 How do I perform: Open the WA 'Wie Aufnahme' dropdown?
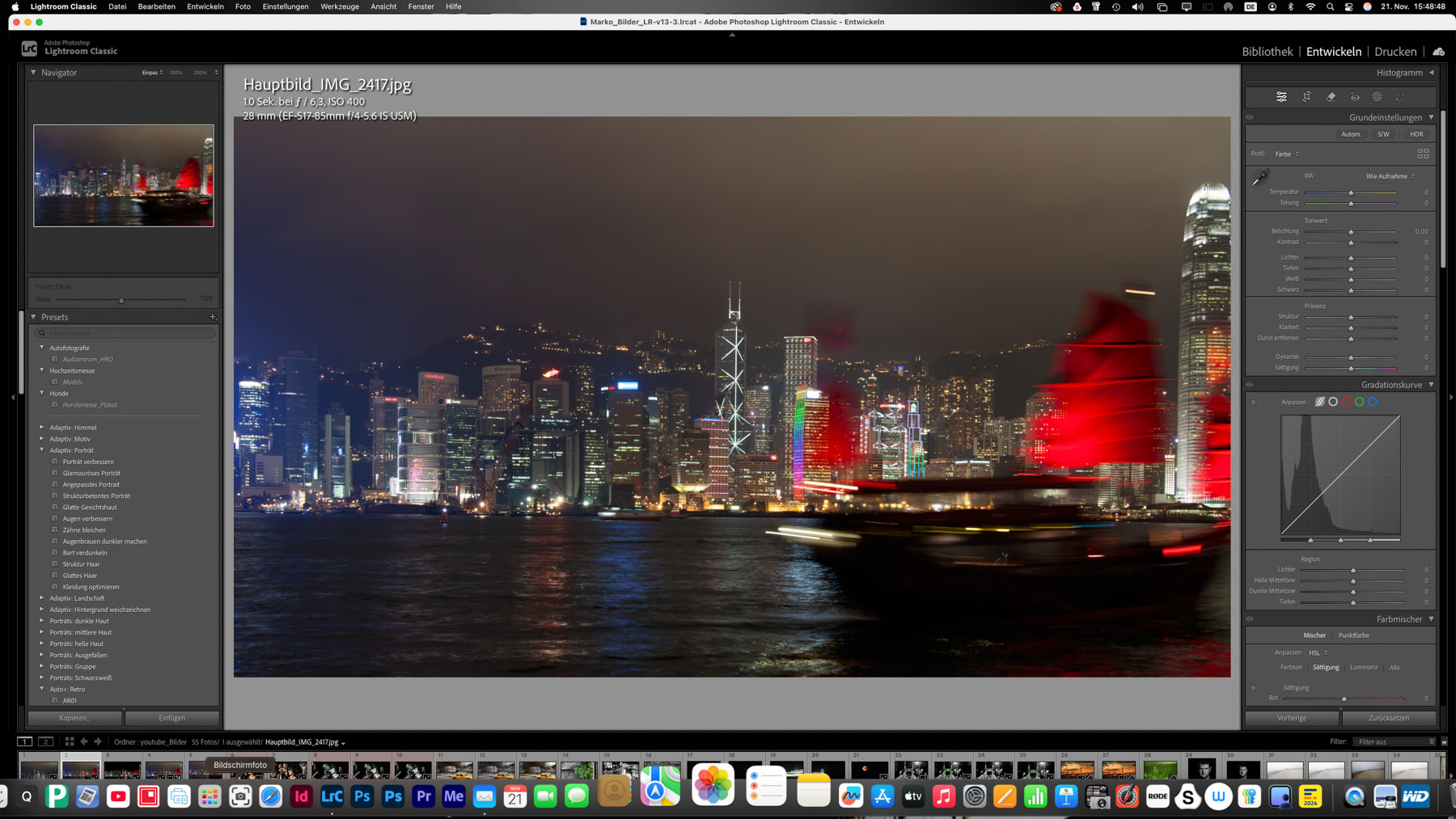pyautogui.click(x=1390, y=176)
